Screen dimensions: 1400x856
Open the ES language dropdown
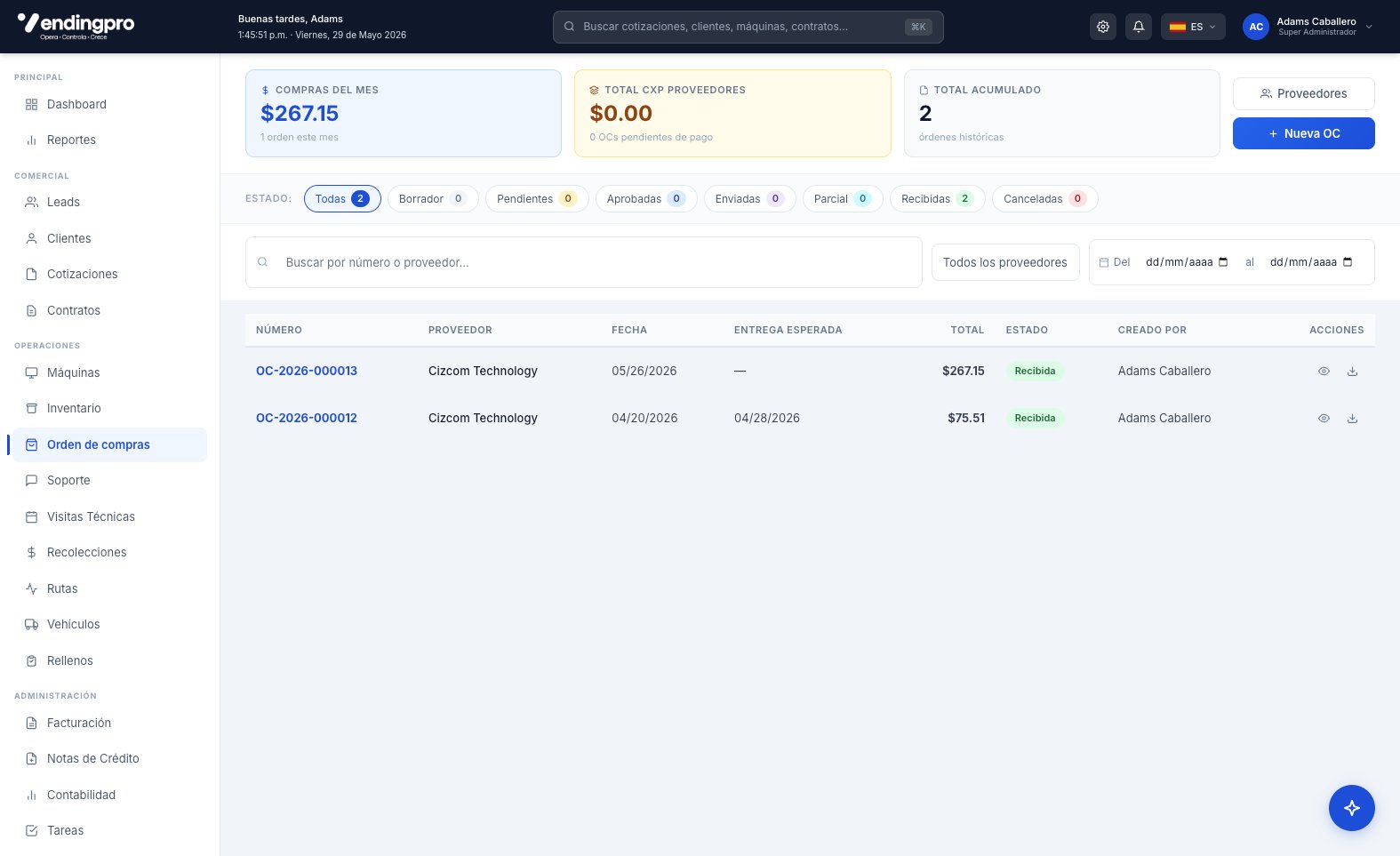coord(1193,27)
